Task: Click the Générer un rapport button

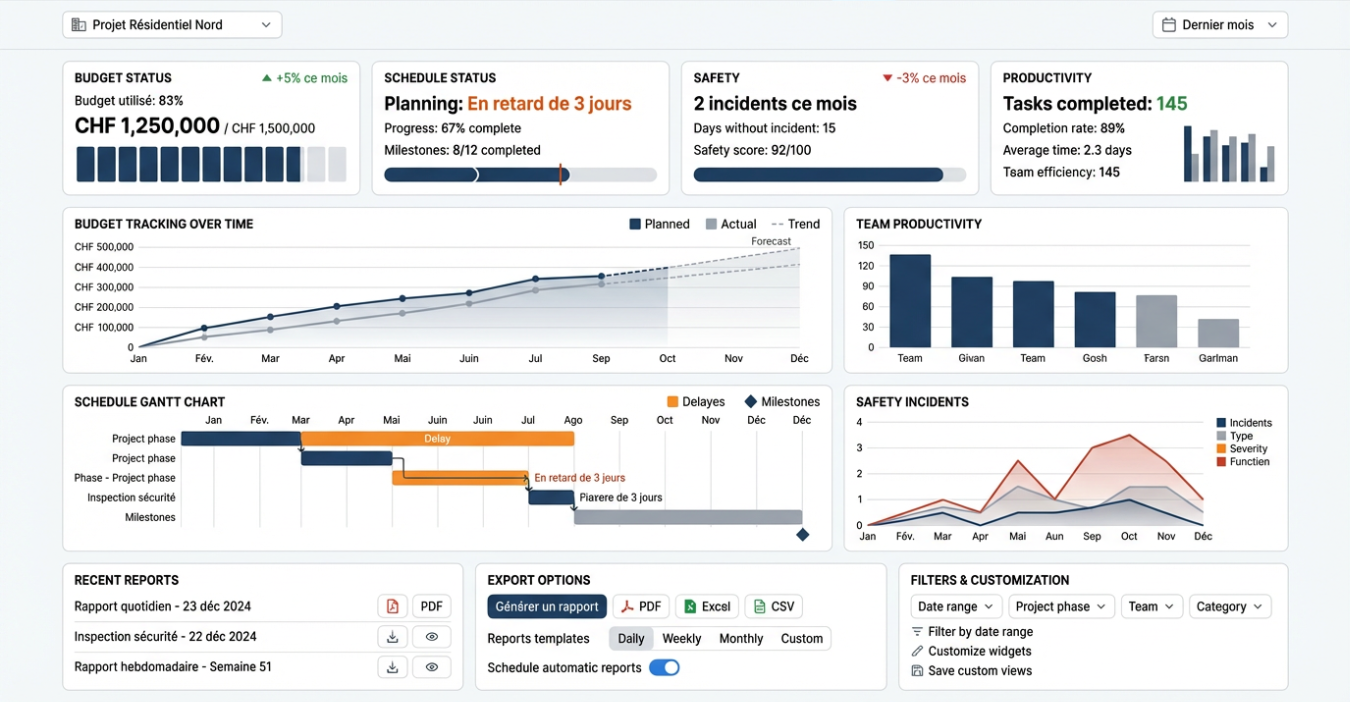Action: (547, 606)
